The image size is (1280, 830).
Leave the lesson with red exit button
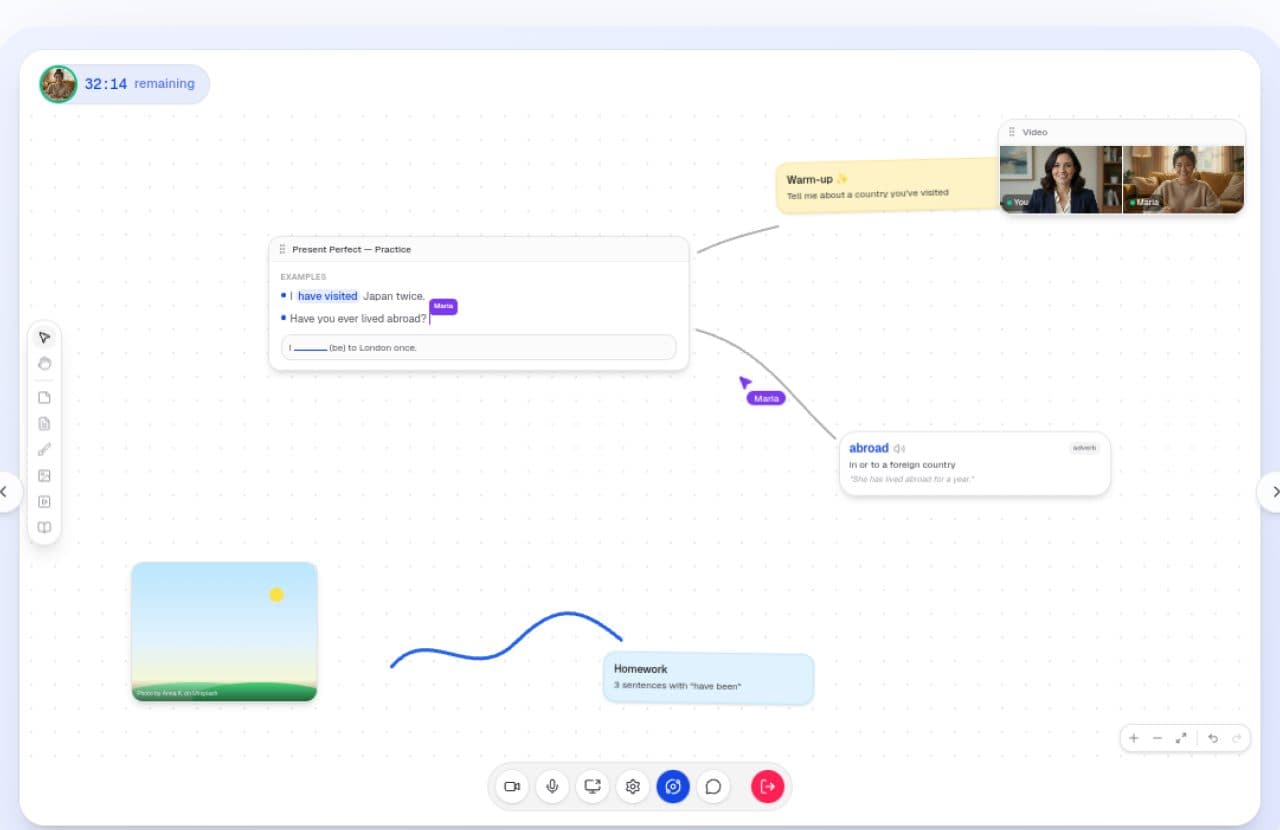tap(768, 787)
